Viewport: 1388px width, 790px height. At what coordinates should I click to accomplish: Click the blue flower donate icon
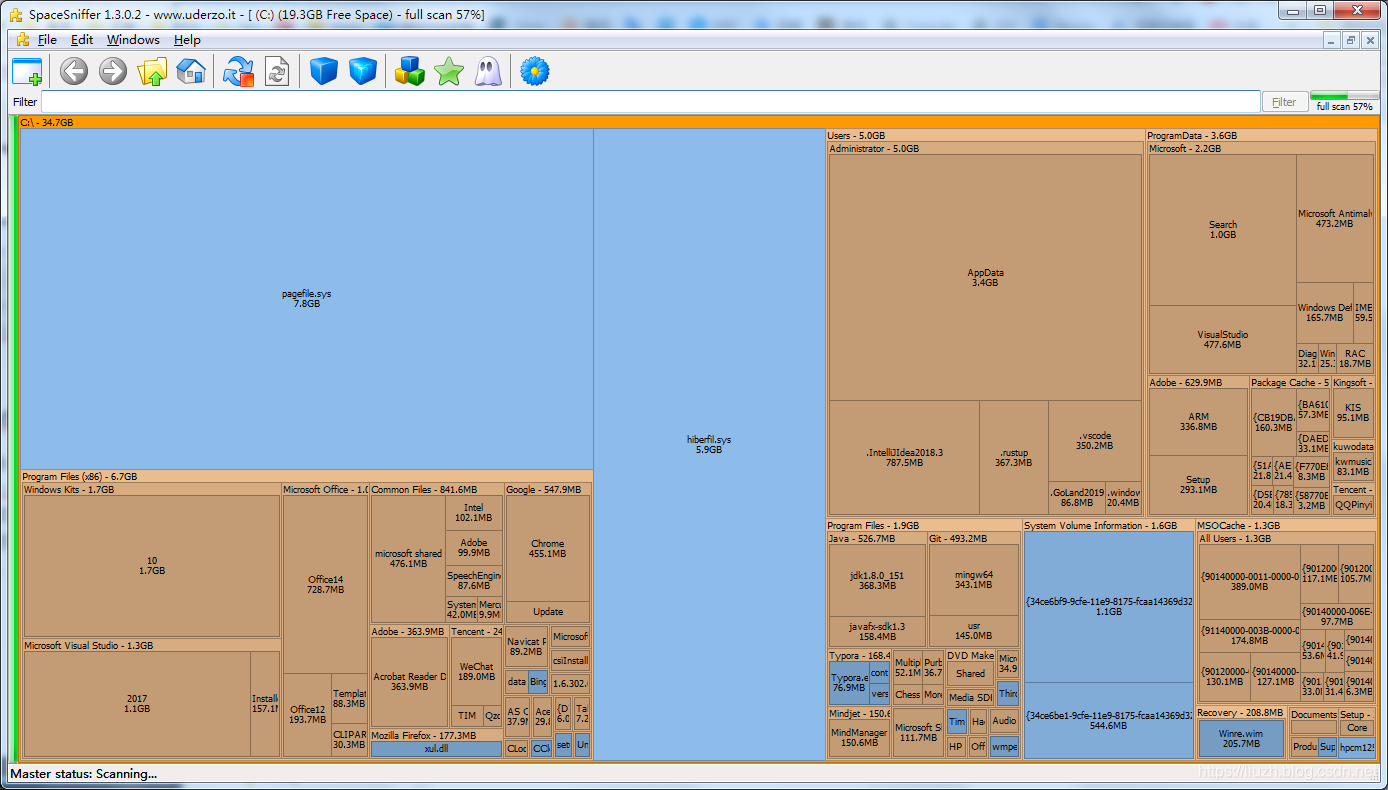535,71
